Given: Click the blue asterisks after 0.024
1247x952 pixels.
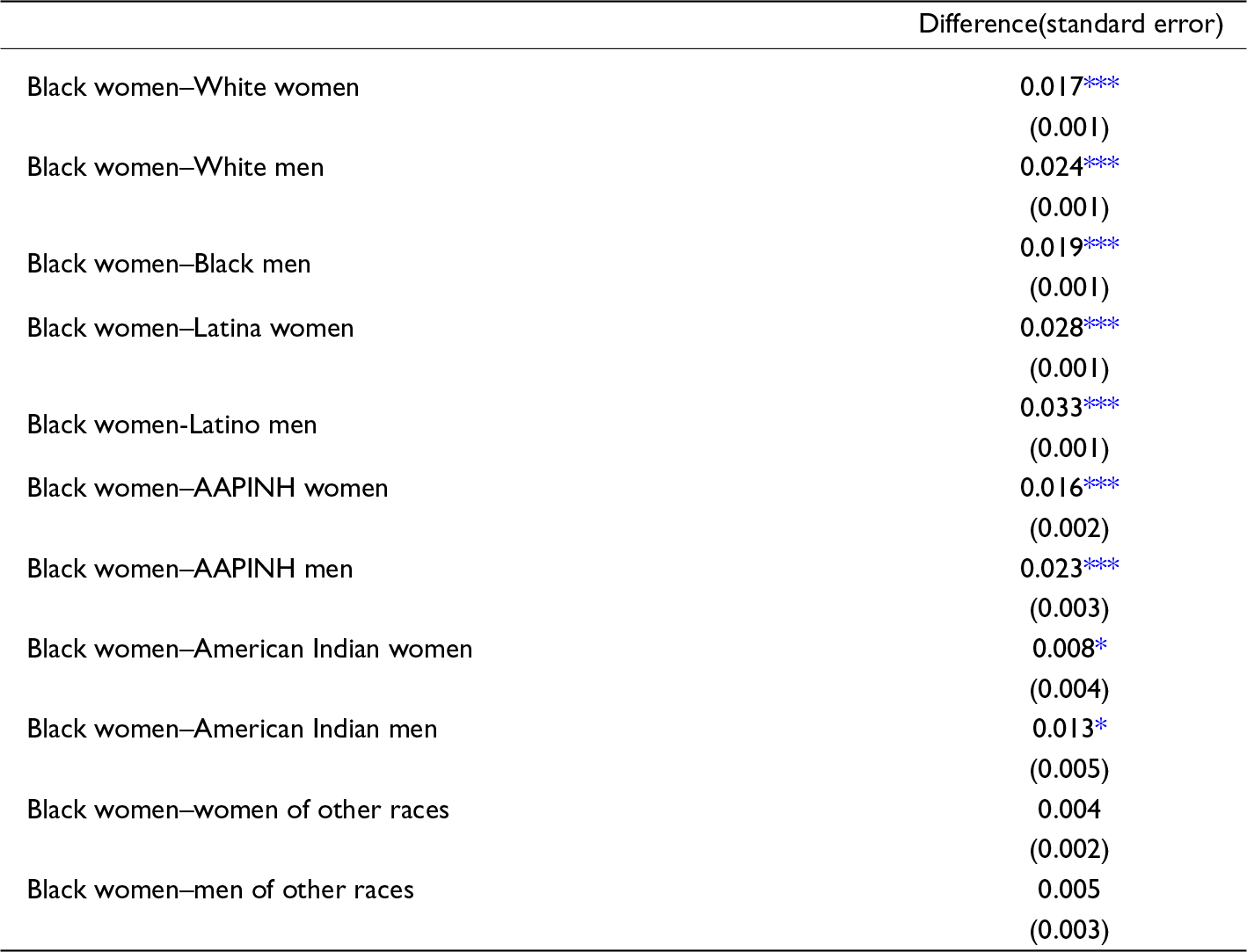Looking at the screenshot, I should [x=1101, y=164].
